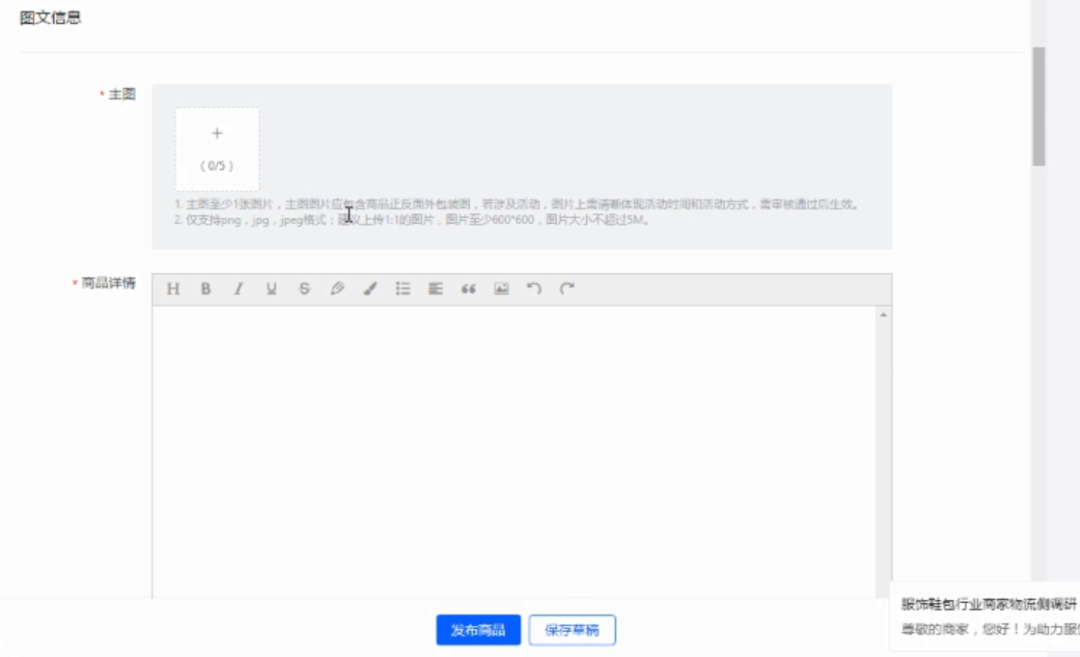Image resolution: width=1080 pixels, height=657 pixels.
Task: Toggle underline in the editor toolbar
Action: (271, 289)
